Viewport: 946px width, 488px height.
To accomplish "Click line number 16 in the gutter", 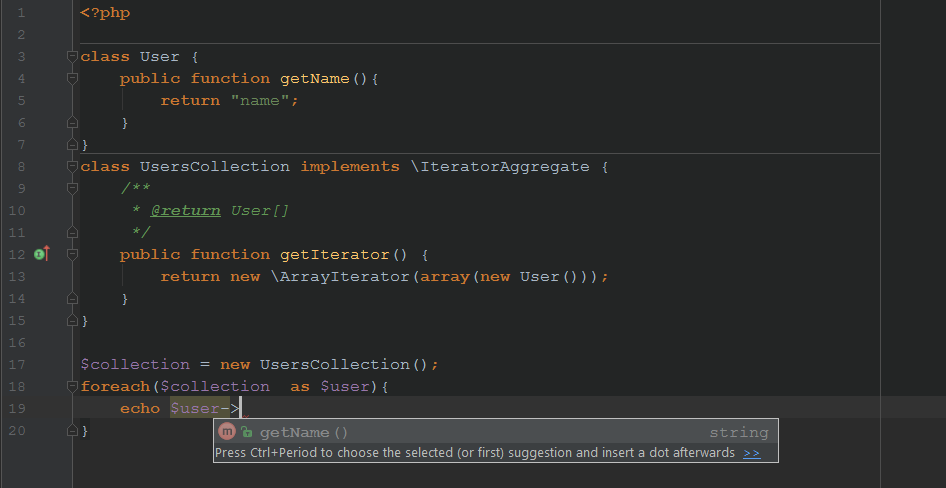I will [x=17, y=343].
